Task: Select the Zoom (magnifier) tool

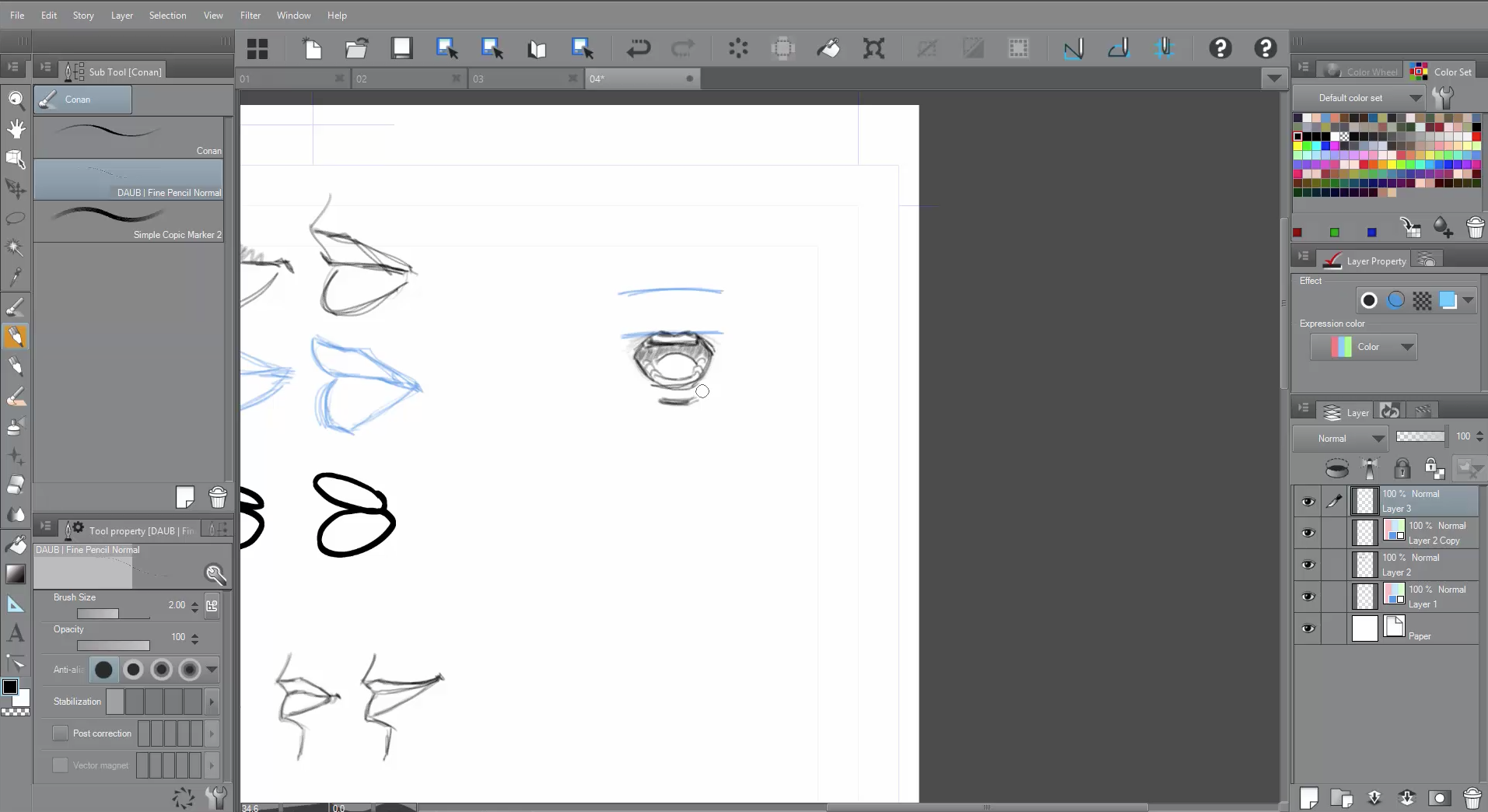Action: point(16,99)
